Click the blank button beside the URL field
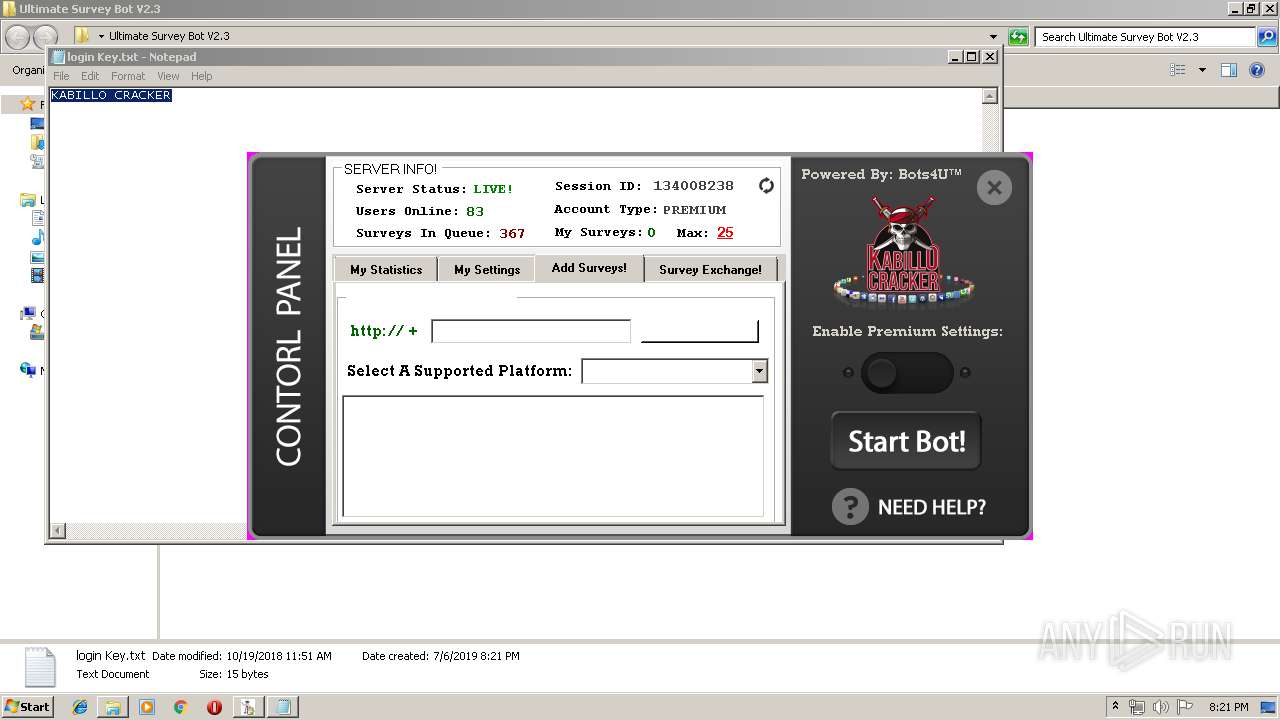Image resolution: width=1280 pixels, height=720 pixels. (x=700, y=331)
